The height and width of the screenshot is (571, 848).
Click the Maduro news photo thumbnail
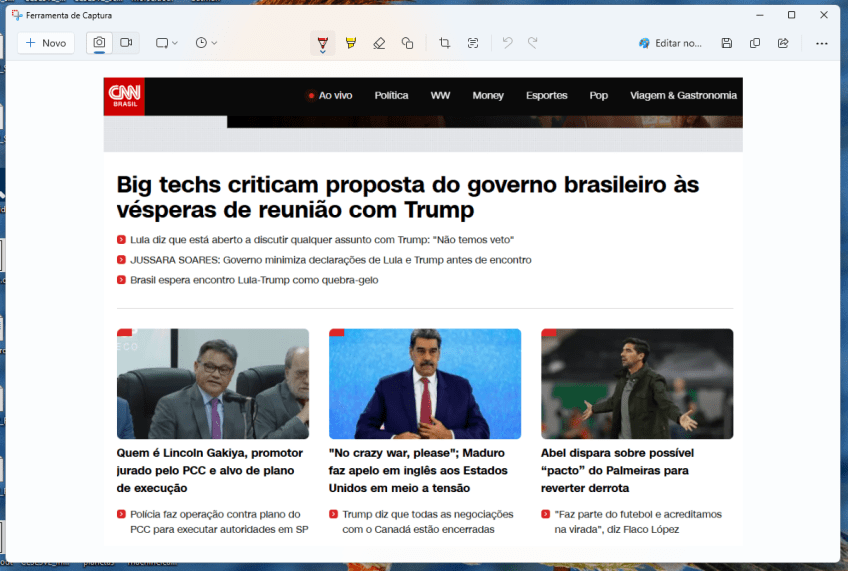pyautogui.click(x=425, y=384)
